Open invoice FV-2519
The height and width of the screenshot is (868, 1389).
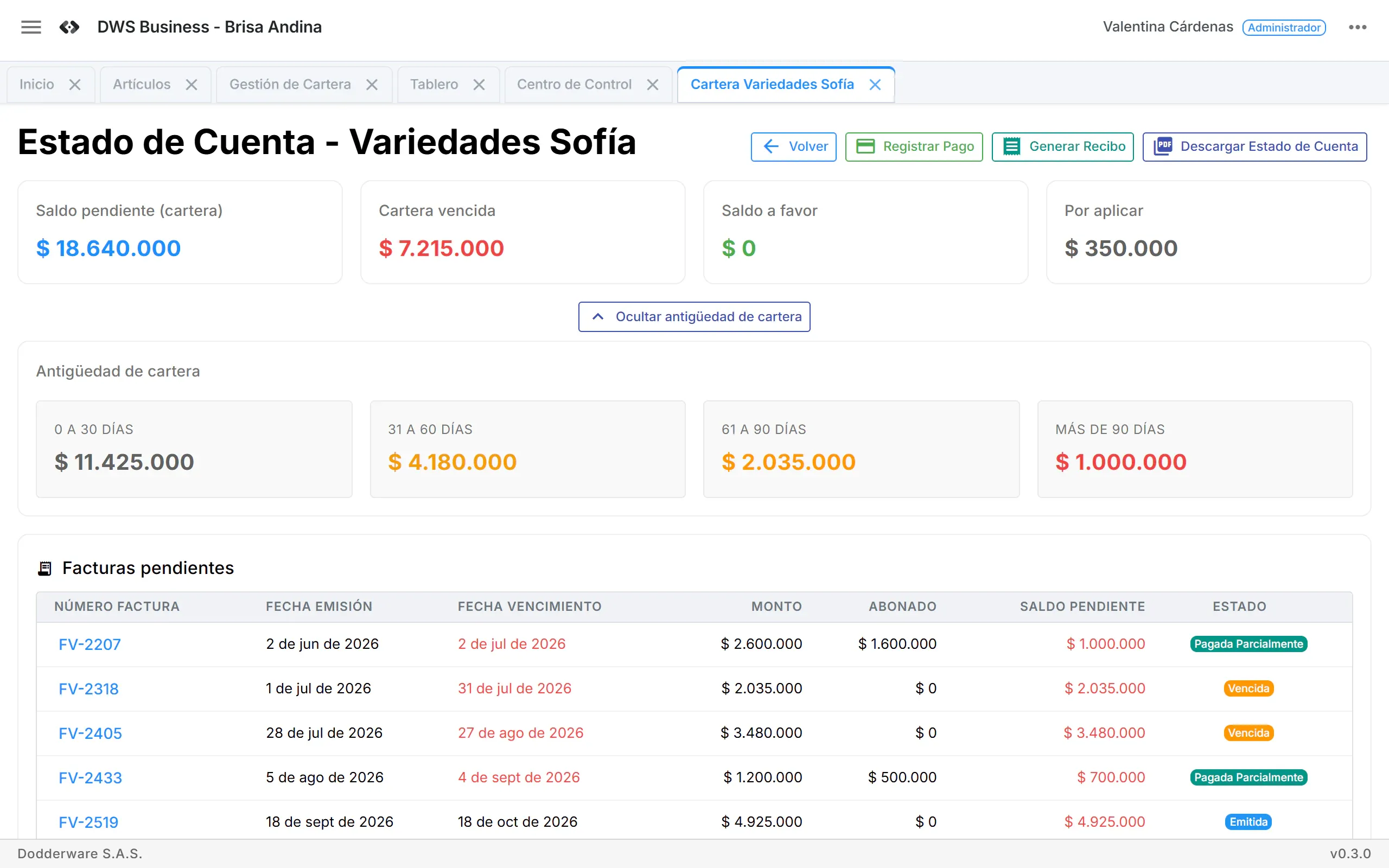(88, 822)
